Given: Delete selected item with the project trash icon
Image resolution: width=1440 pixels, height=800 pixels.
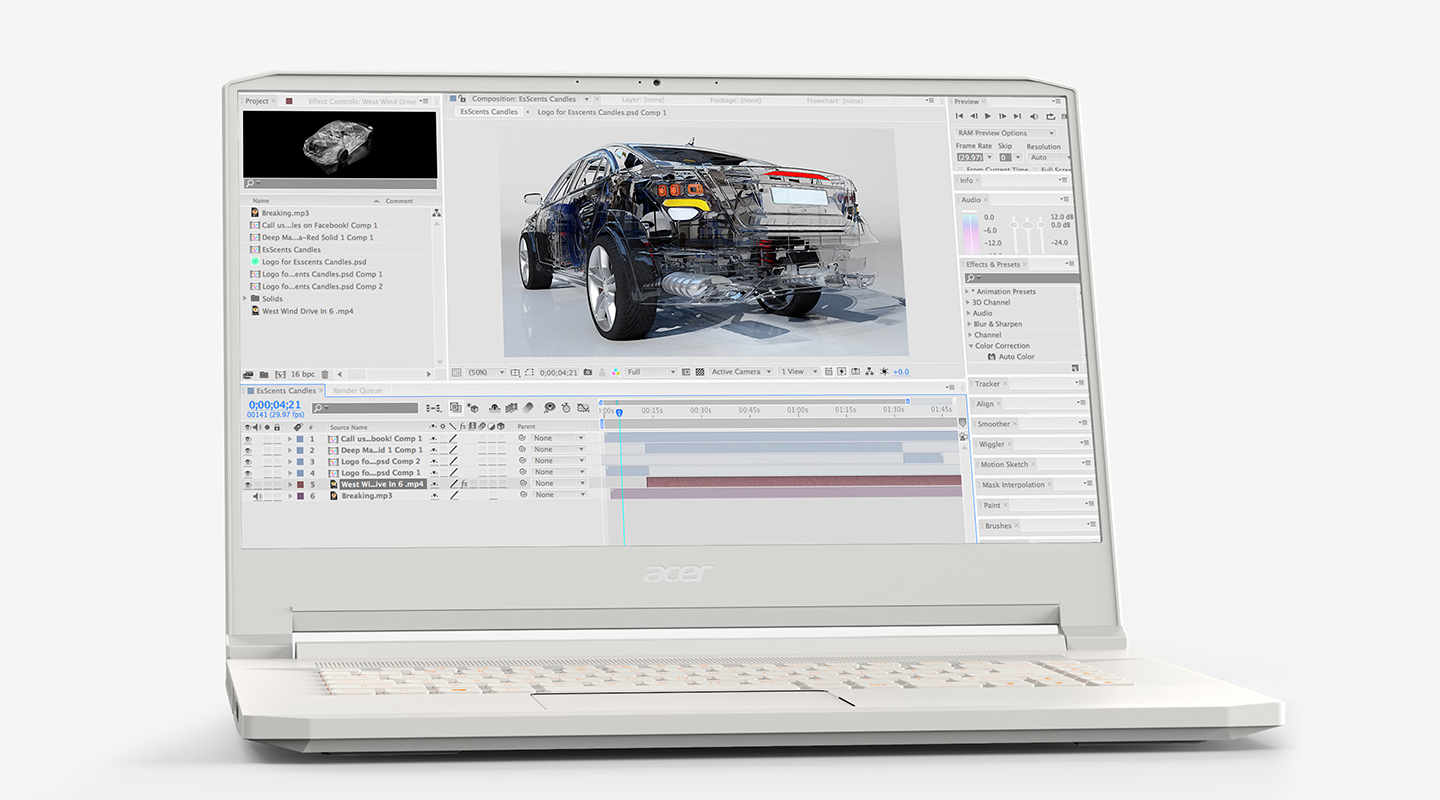Looking at the screenshot, I should click(324, 374).
